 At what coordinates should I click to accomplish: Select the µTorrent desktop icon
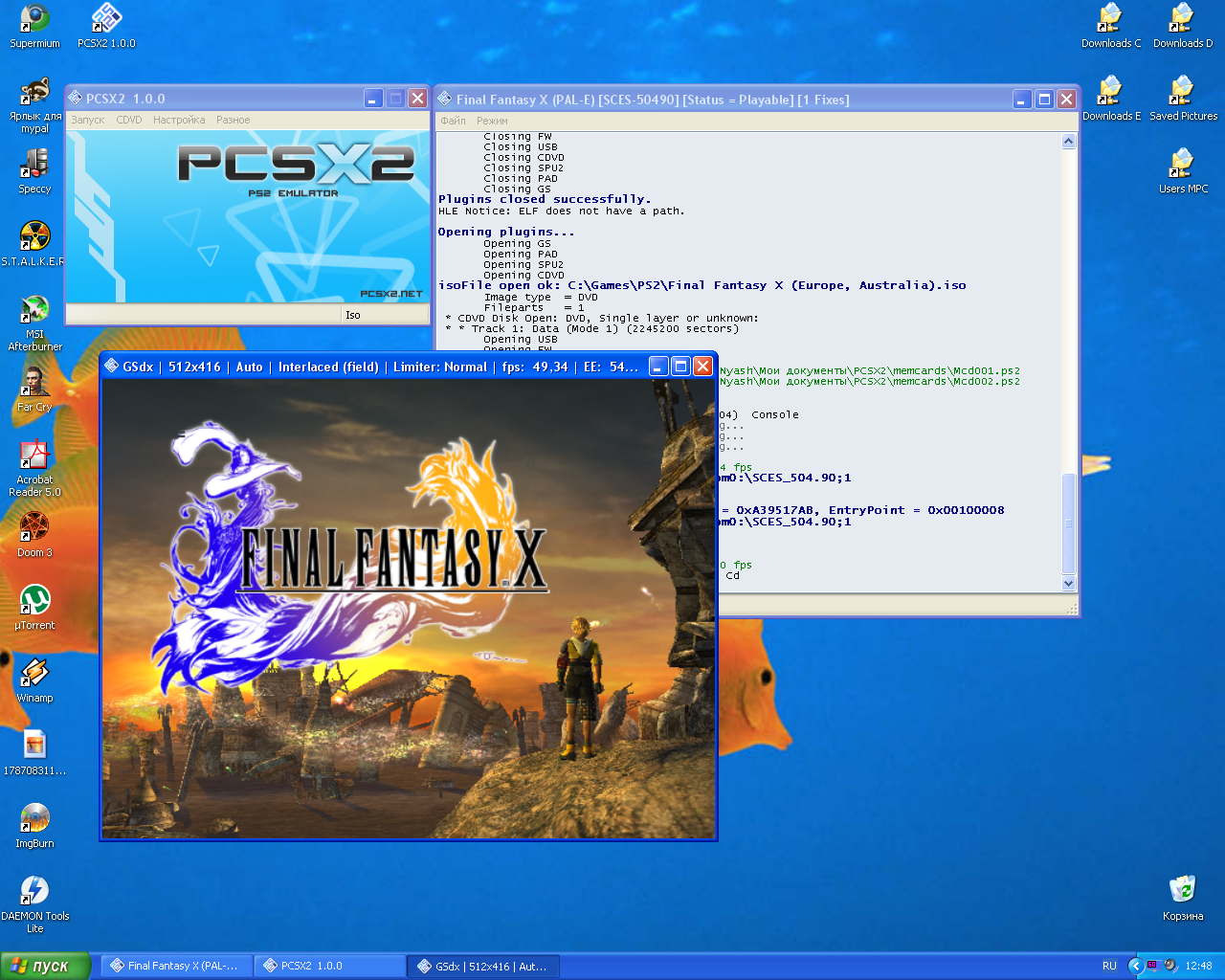[34, 608]
